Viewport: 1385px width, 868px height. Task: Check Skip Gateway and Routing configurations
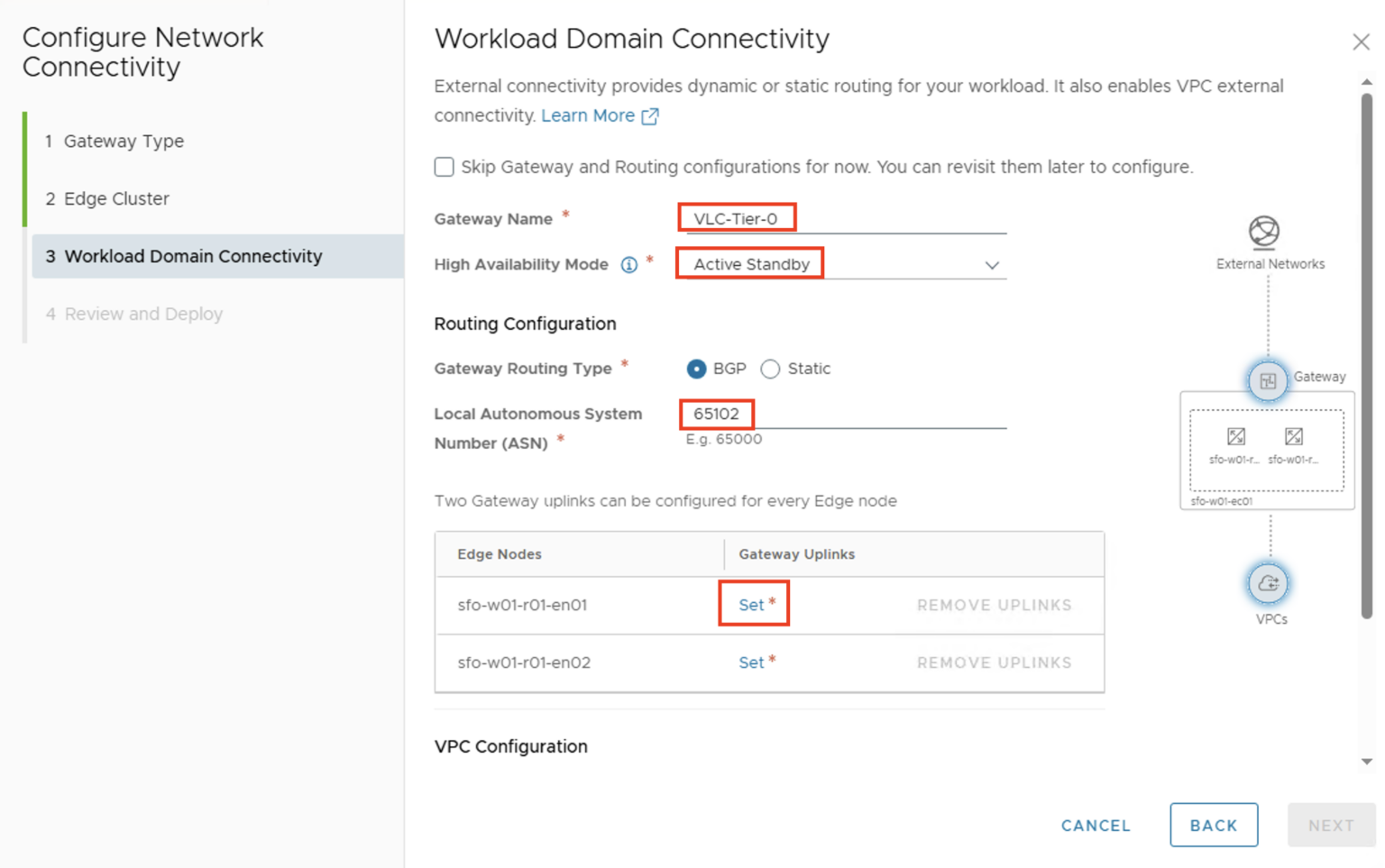[x=444, y=167]
